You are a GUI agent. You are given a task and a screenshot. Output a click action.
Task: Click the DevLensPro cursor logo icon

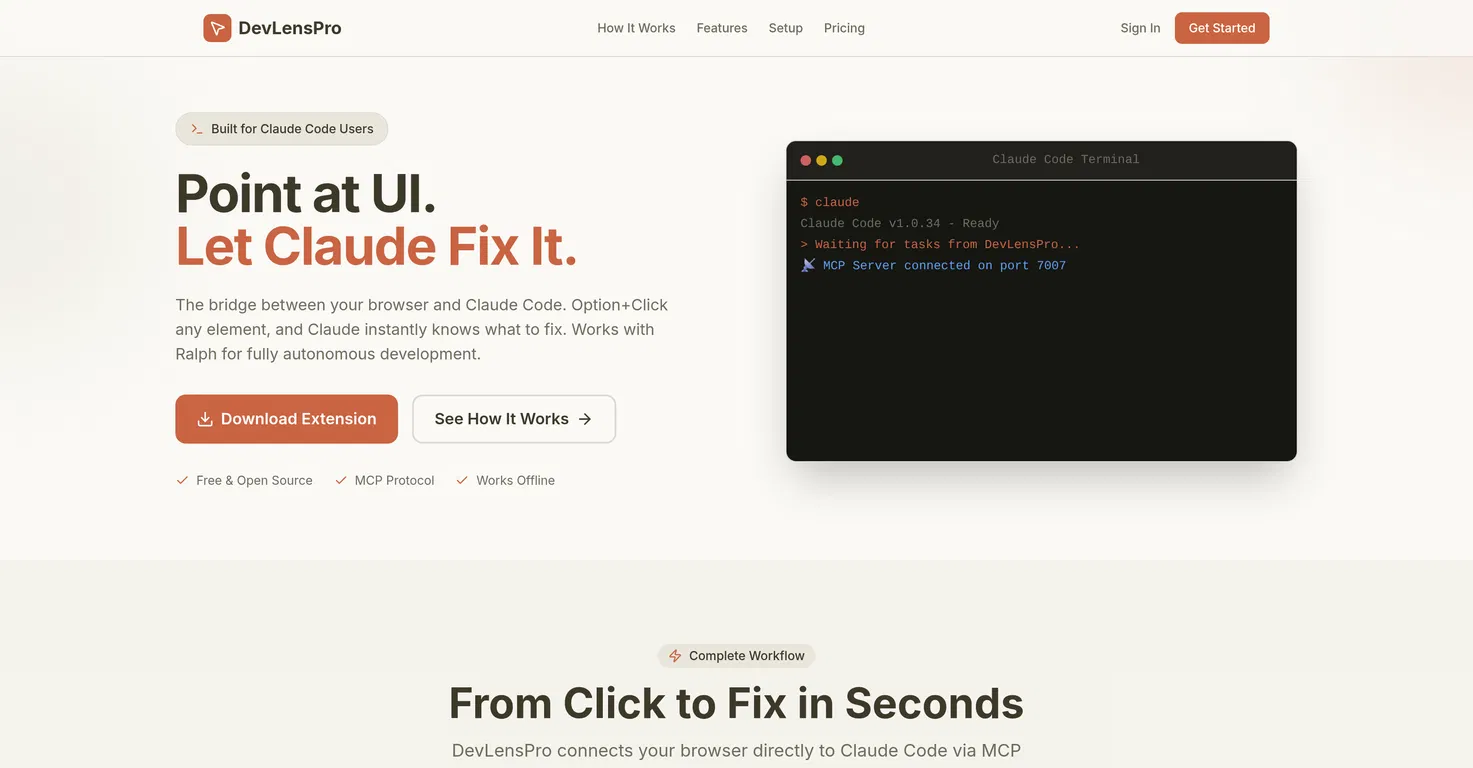coord(217,28)
